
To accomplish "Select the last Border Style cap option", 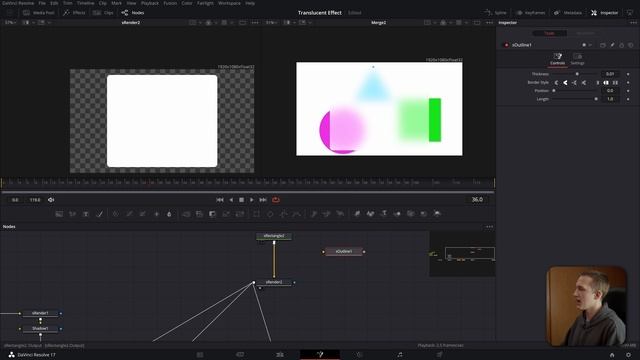I will click(615, 83).
